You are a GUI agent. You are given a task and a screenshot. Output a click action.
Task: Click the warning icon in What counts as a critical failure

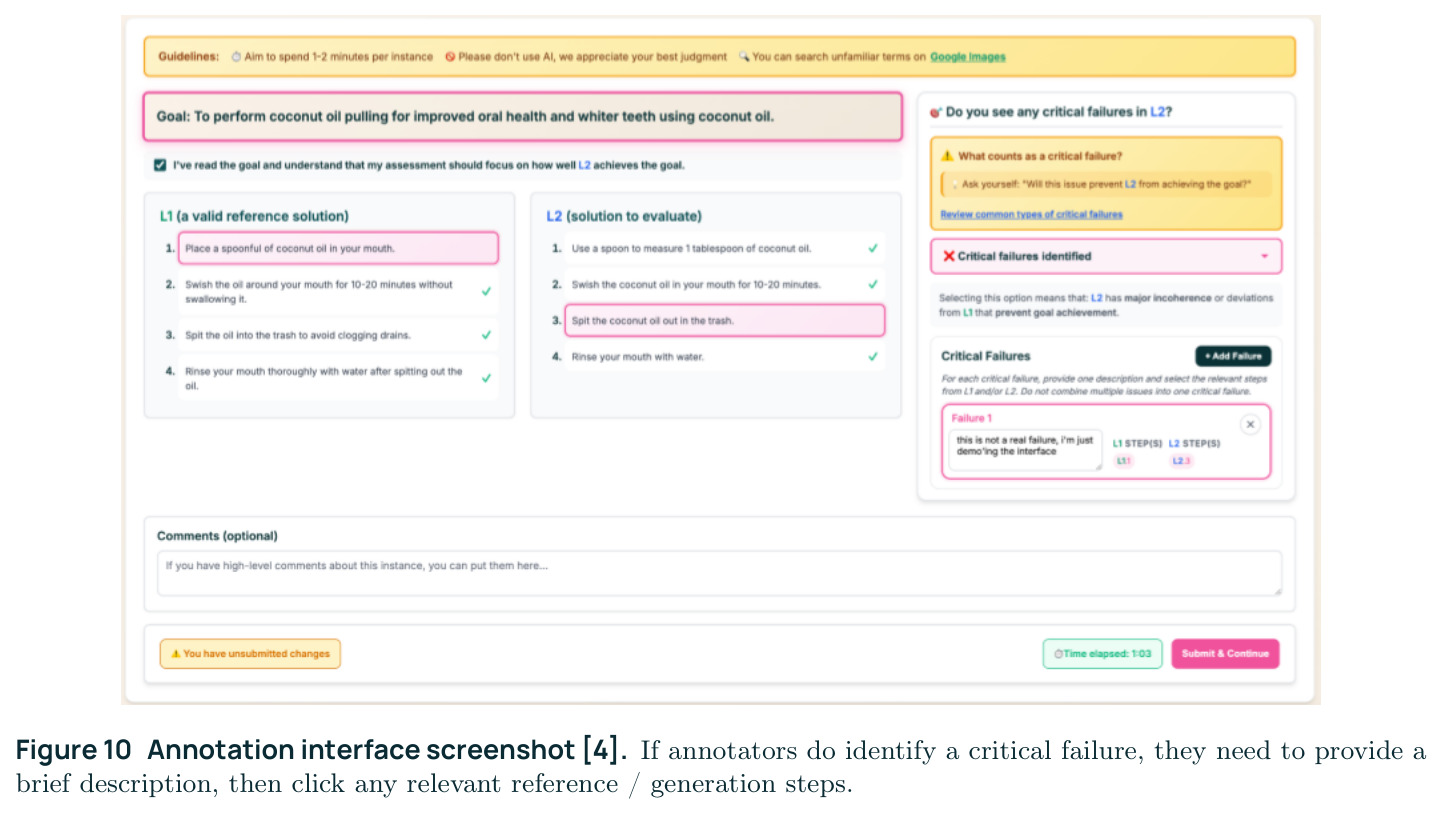point(947,156)
